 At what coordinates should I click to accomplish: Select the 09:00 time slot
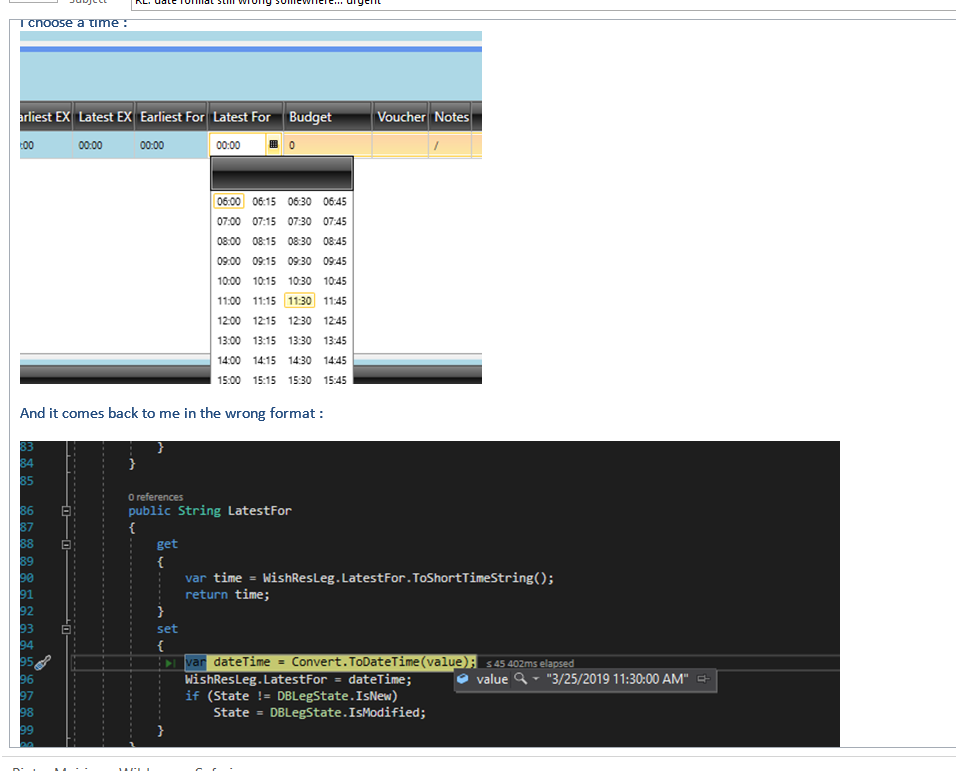coord(229,261)
